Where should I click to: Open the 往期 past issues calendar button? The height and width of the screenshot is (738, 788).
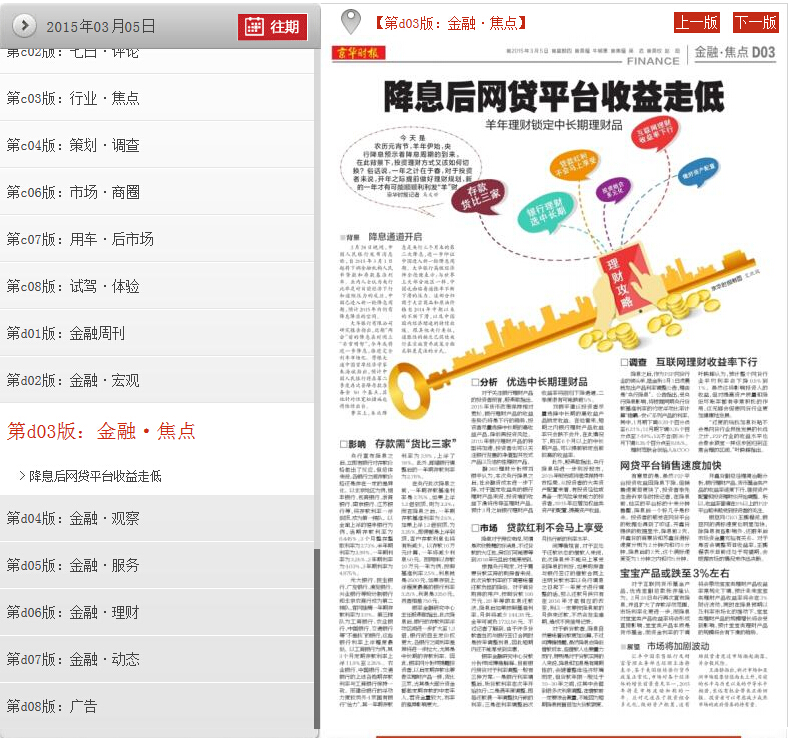272,27
